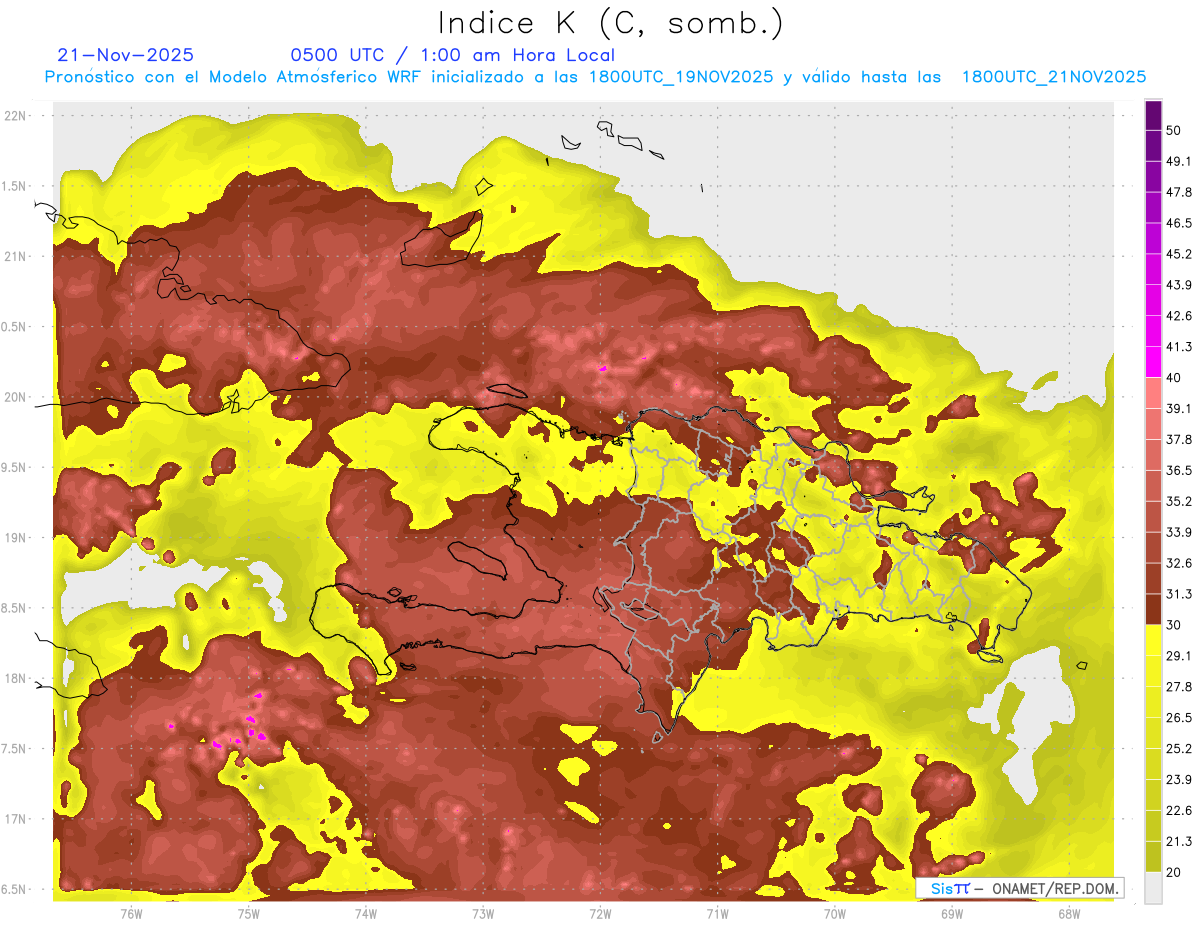
Task: Select the "20N" latitude label
Action: [16, 397]
